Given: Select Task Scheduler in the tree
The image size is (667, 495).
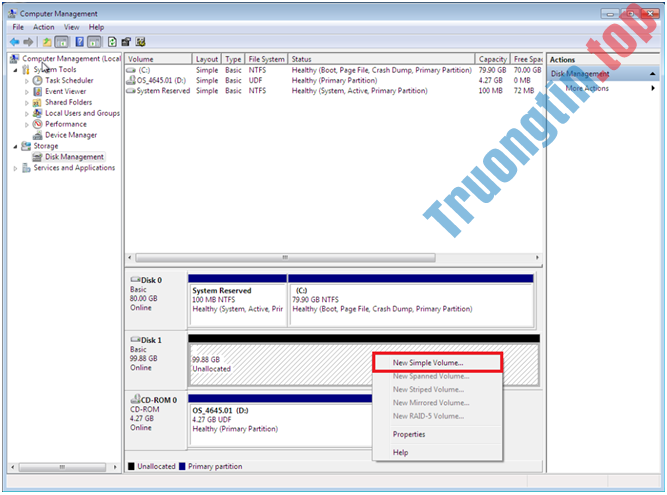Looking at the screenshot, I should pos(69,81).
